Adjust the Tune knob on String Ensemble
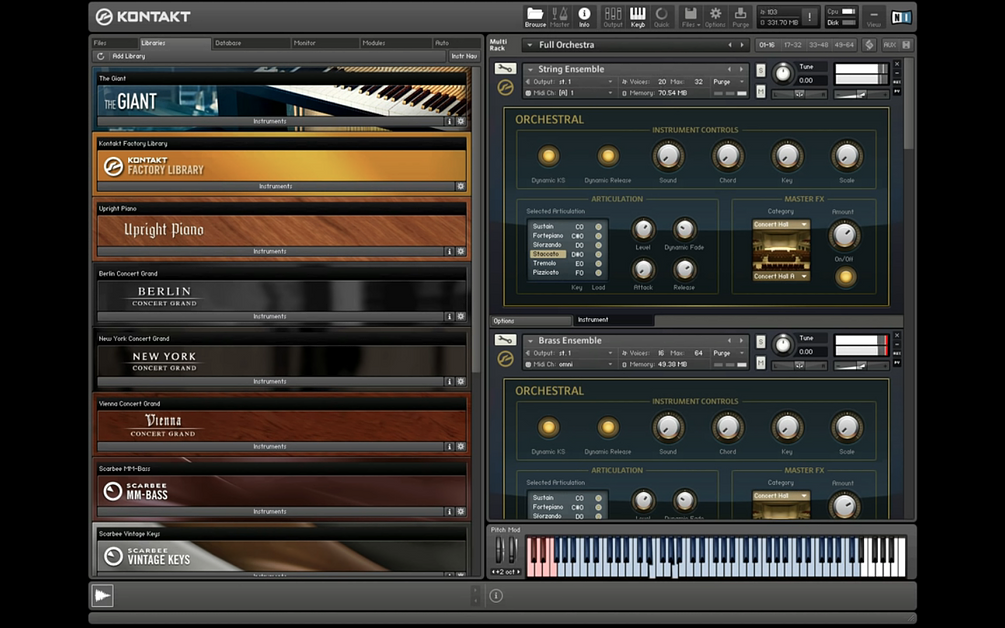This screenshot has height=628, width=1005. click(784, 73)
